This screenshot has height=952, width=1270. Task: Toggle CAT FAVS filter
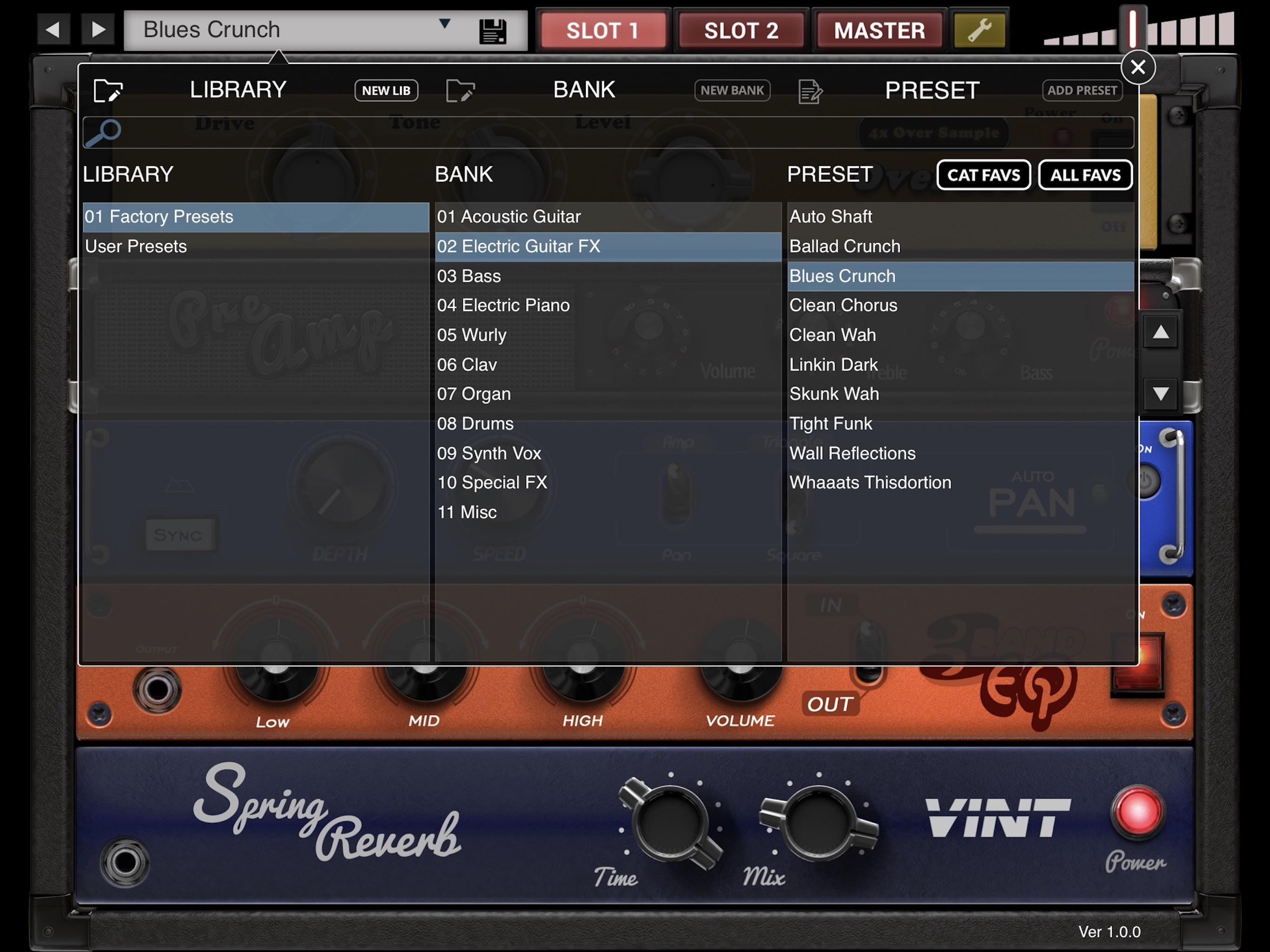(x=983, y=175)
